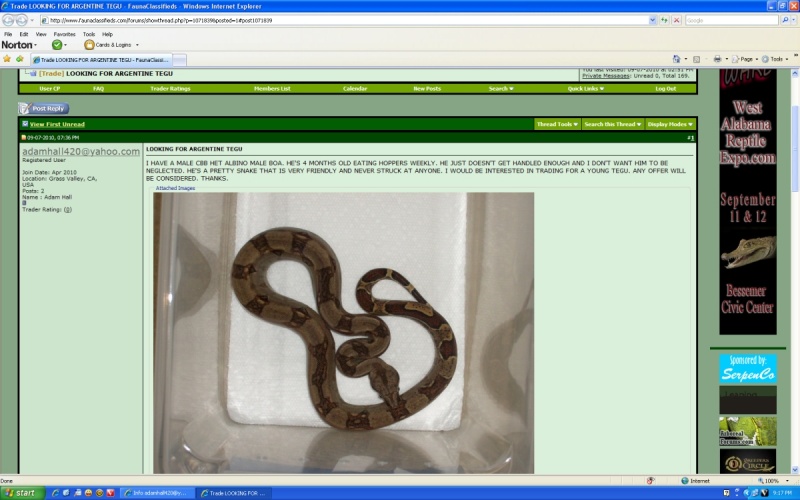This screenshot has width=800, height=500.
Task: Open the Page menu in command bar
Action: coord(745,59)
